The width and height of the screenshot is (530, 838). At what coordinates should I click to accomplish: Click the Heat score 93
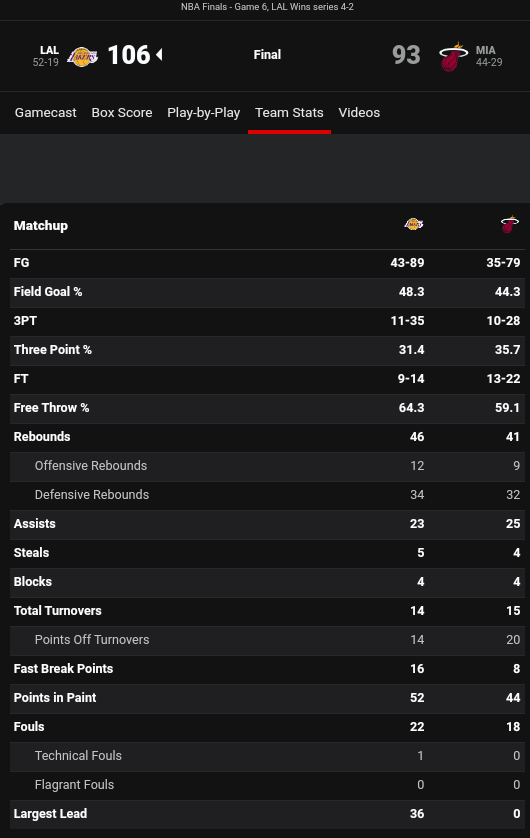pos(406,55)
